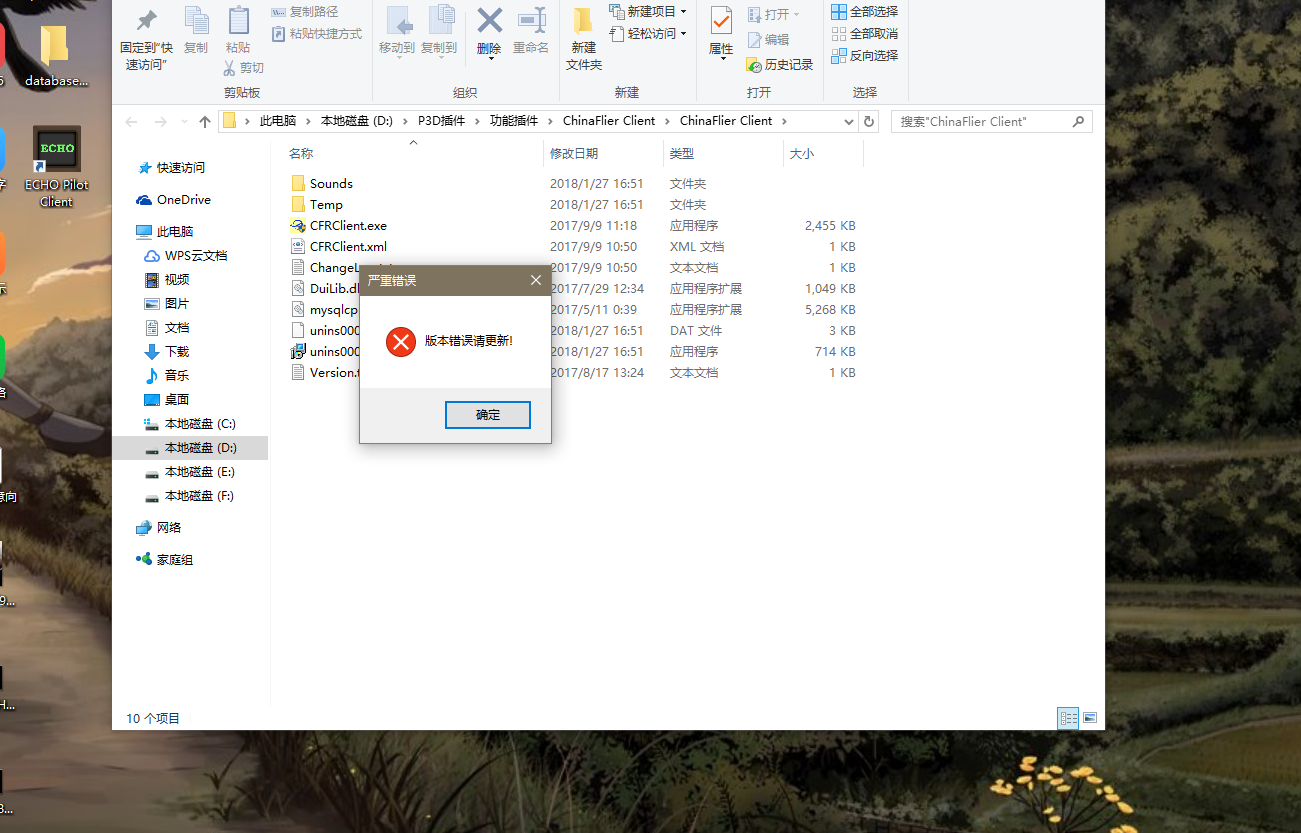Click 此电脑 in the address breadcrumb
This screenshot has height=833, width=1301.
278,121
